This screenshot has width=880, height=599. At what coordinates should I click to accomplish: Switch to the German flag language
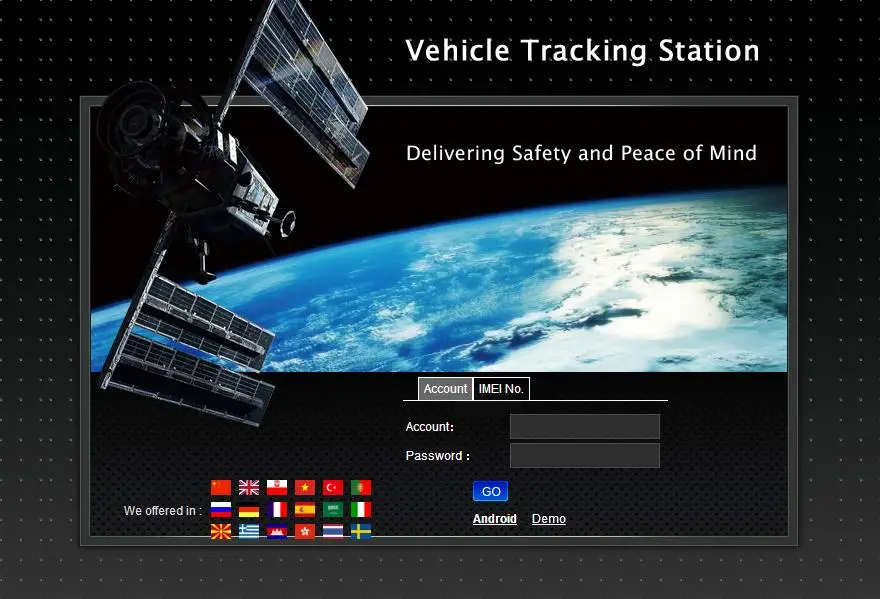pyautogui.click(x=249, y=509)
